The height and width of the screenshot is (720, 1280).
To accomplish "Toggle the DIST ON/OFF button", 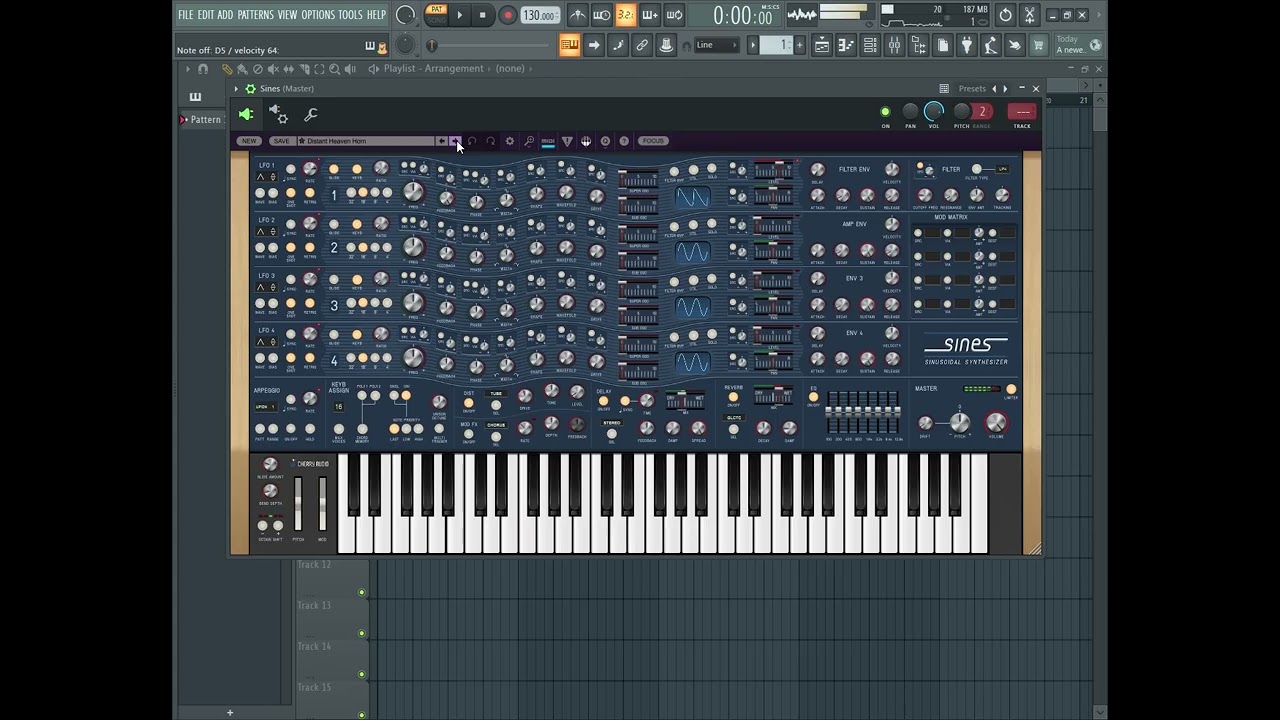I will click(x=469, y=404).
